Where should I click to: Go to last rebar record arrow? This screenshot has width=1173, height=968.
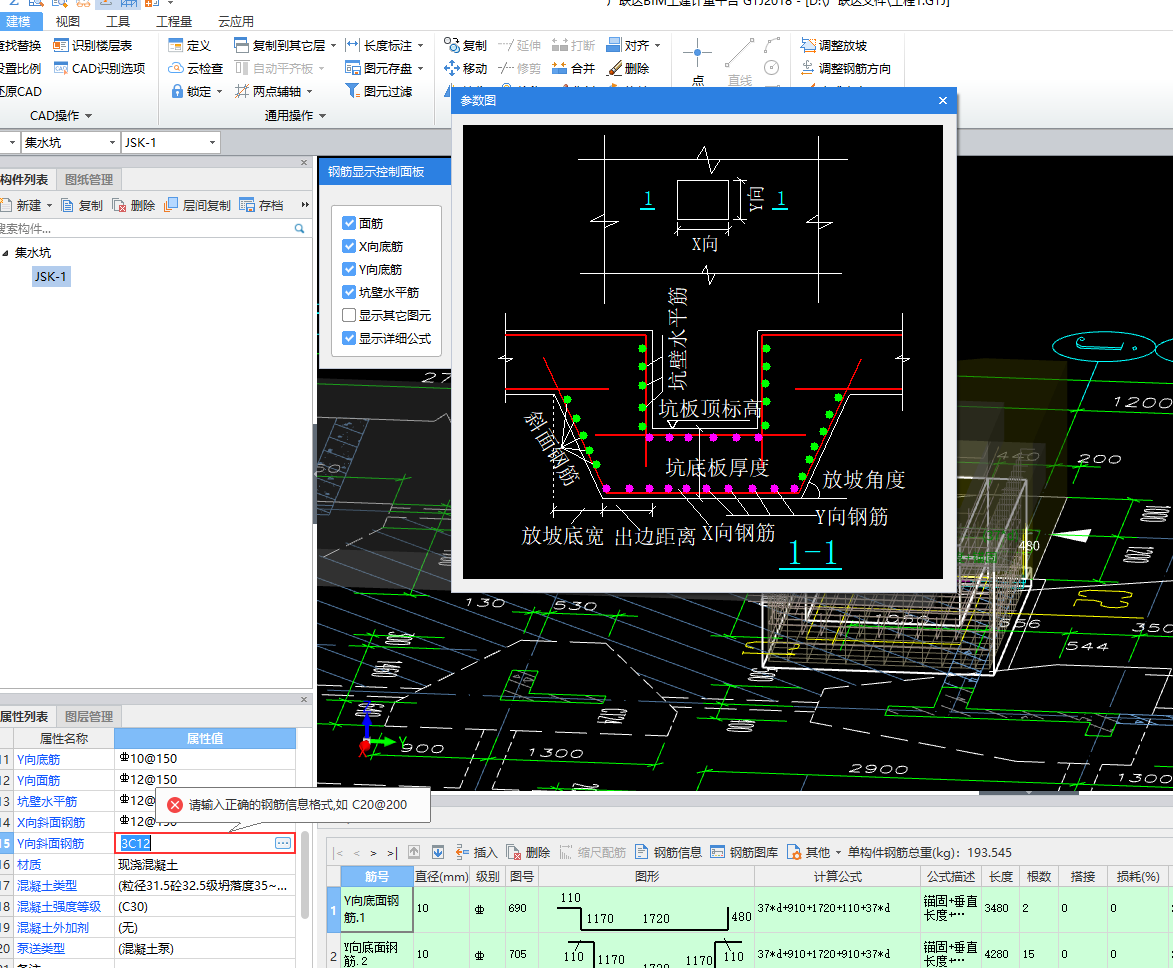(391, 852)
